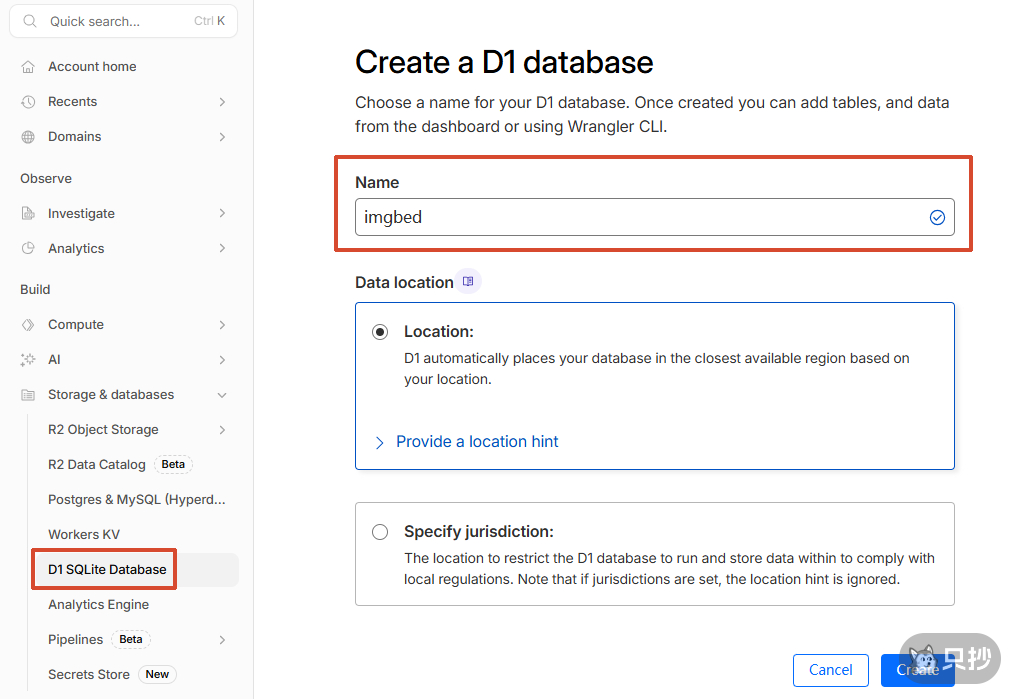This screenshot has width=1016, height=699.
Task: Expand the Recents submenu chevron
Action: coord(222,102)
